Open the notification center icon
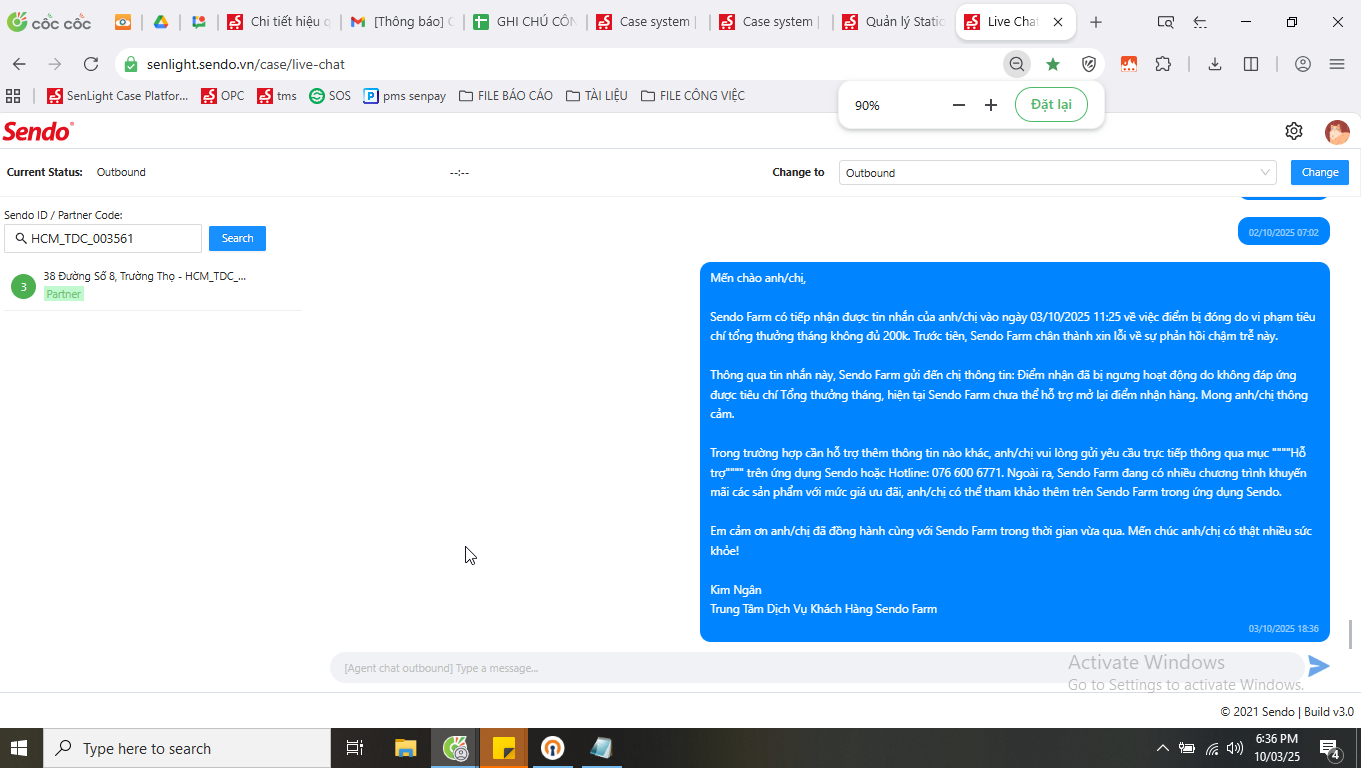 (1330, 749)
